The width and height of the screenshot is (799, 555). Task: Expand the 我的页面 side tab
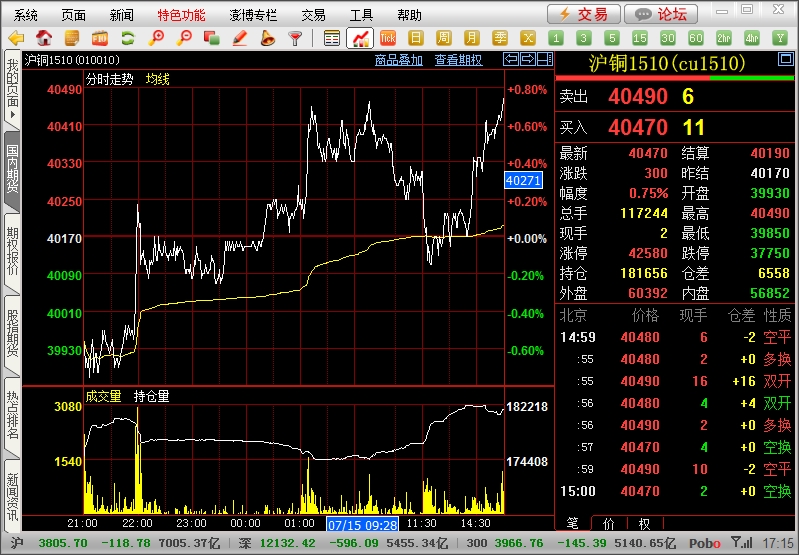[12, 89]
